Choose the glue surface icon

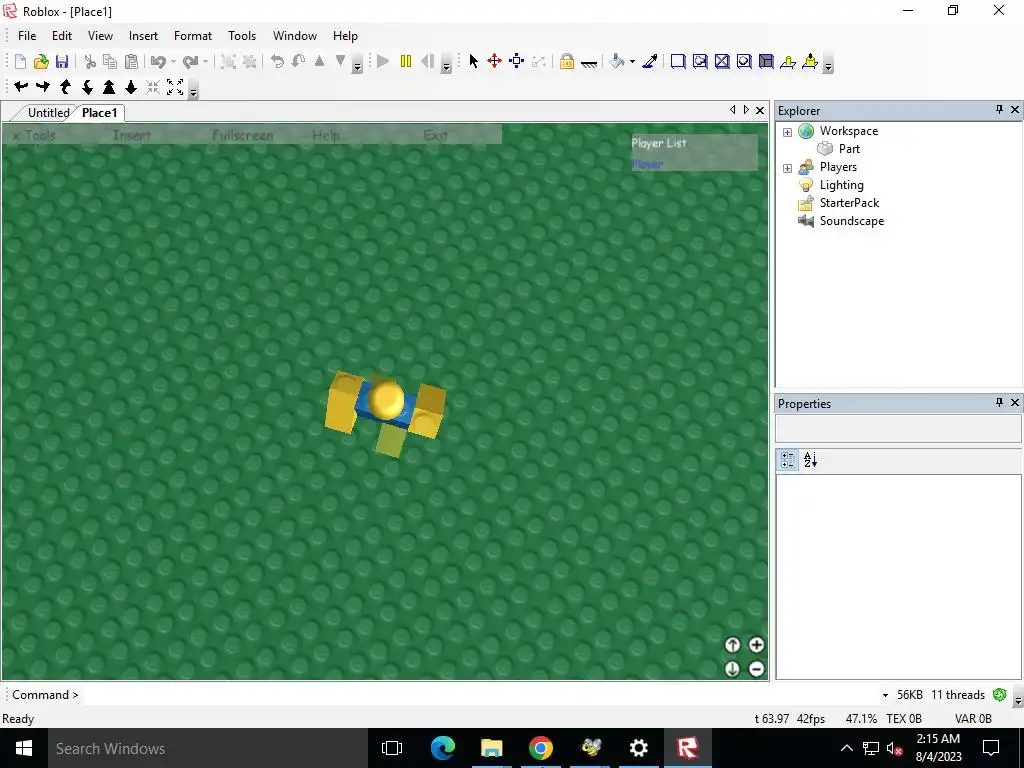click(x=700, y=61)
